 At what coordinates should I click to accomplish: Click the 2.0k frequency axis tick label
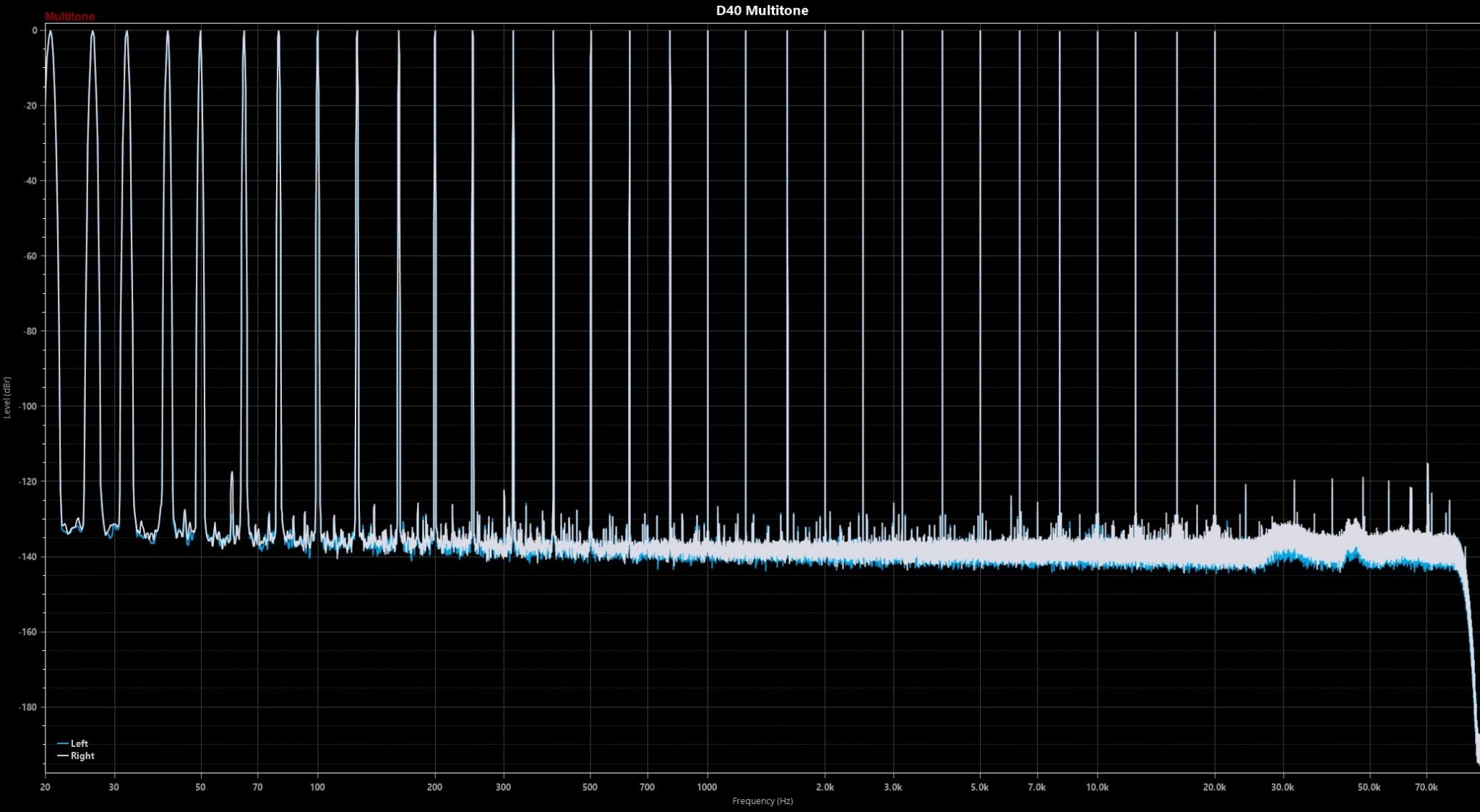[825, 787]
